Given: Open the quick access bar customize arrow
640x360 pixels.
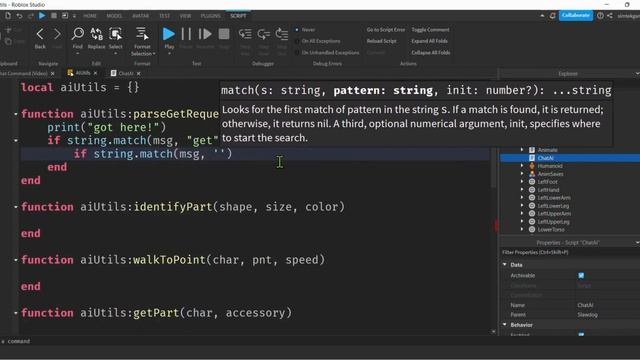Looking at the screenshot, I should point(74,16).
